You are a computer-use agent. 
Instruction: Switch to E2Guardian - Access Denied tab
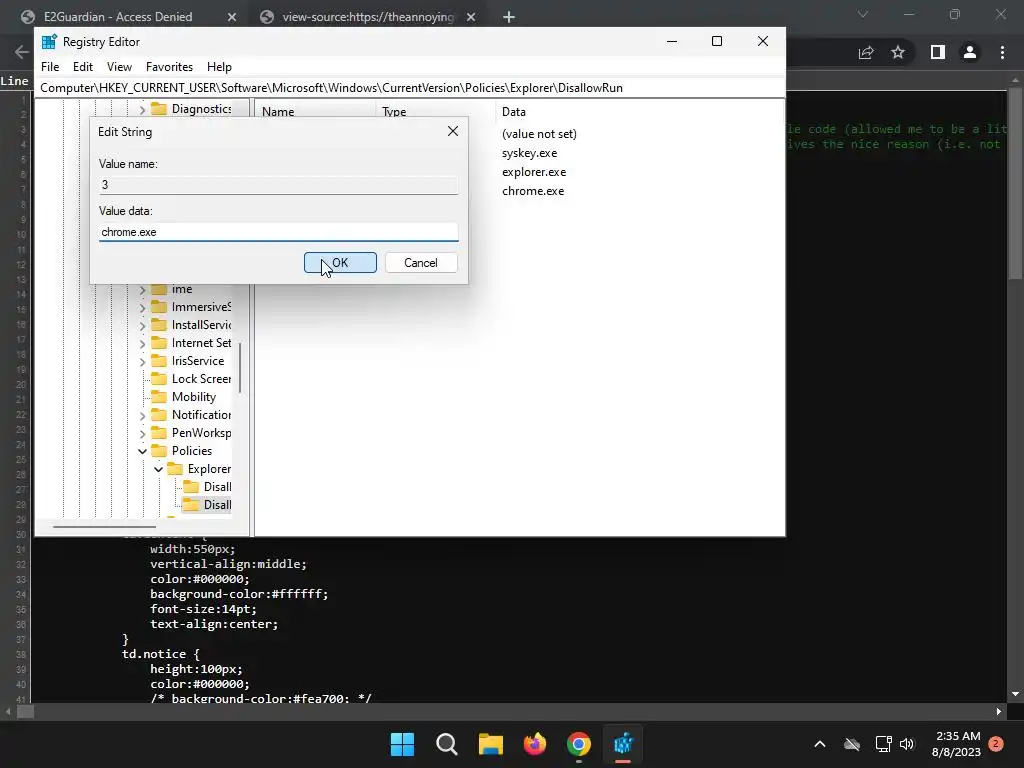[x=118, y=17]
